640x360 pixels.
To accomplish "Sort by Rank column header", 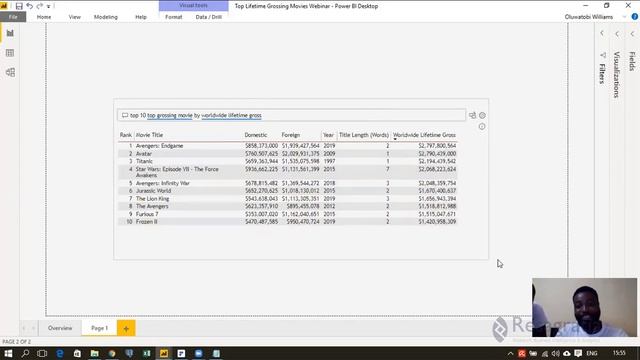I will click(x=125, y=135).
